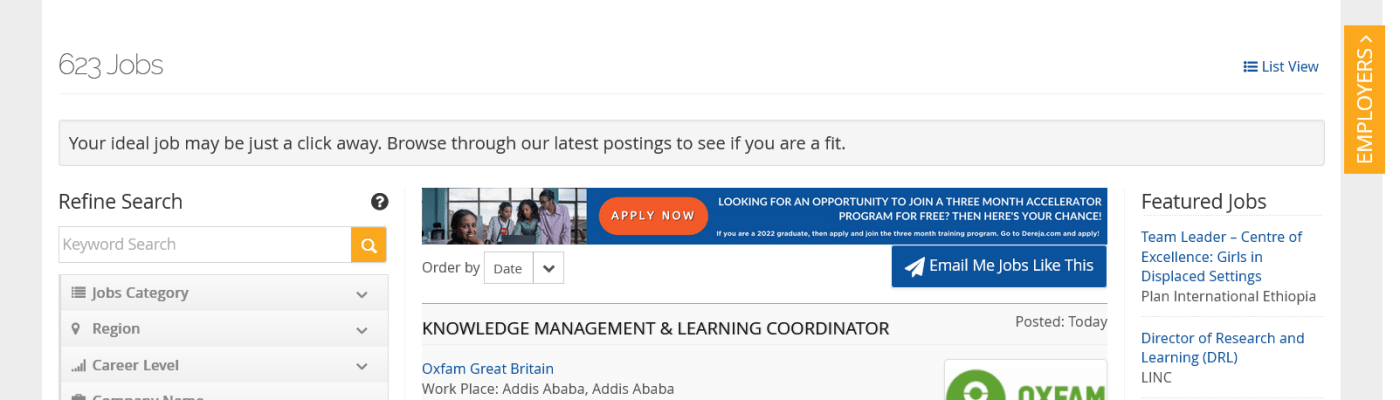The image size is (1400, 400).
Task: Click the Apply Now banner button
Action: pyautogui.click(x=652, y=215)
